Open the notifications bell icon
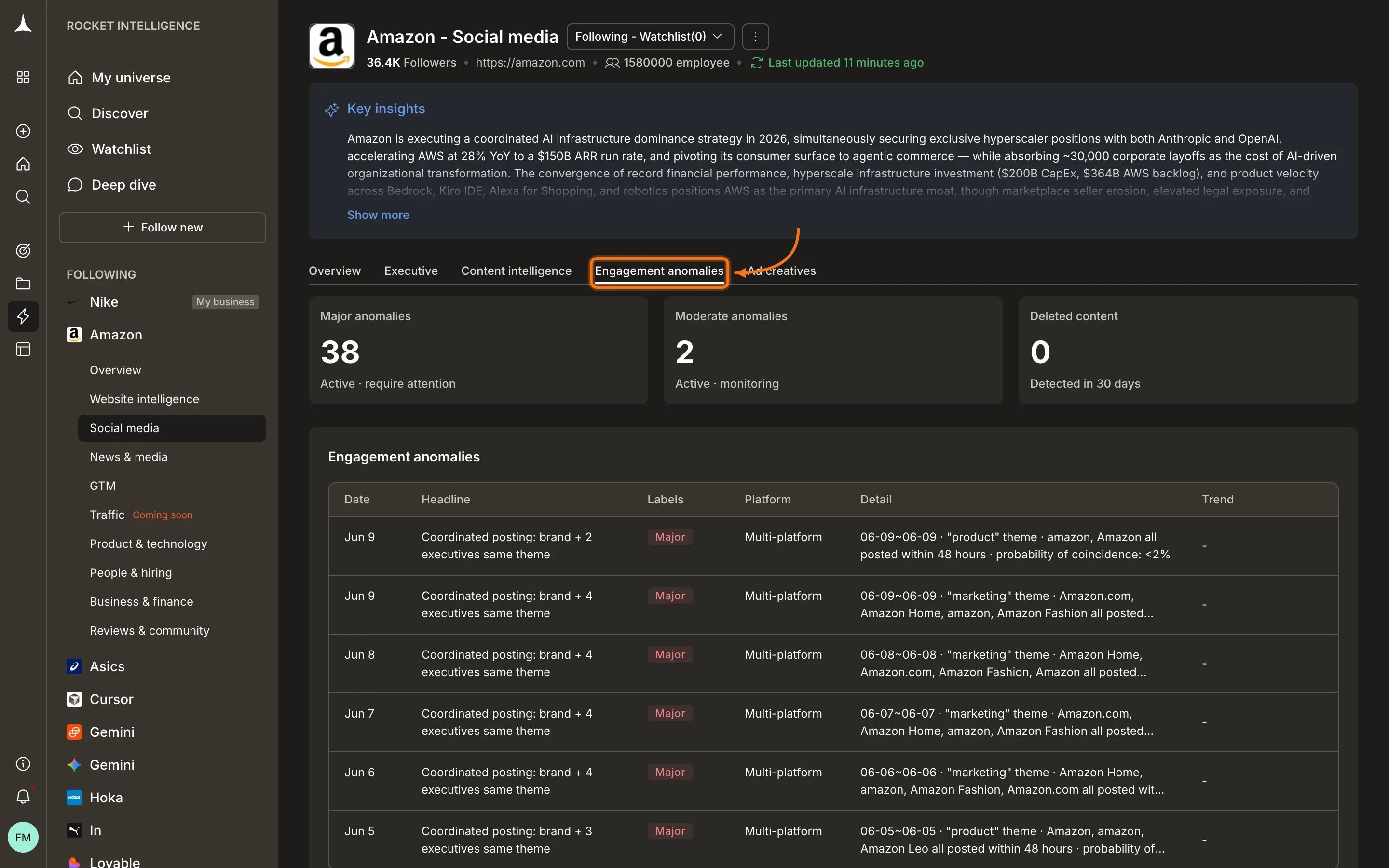Viewport: 1389px width, 868px height. click(23, 796)
